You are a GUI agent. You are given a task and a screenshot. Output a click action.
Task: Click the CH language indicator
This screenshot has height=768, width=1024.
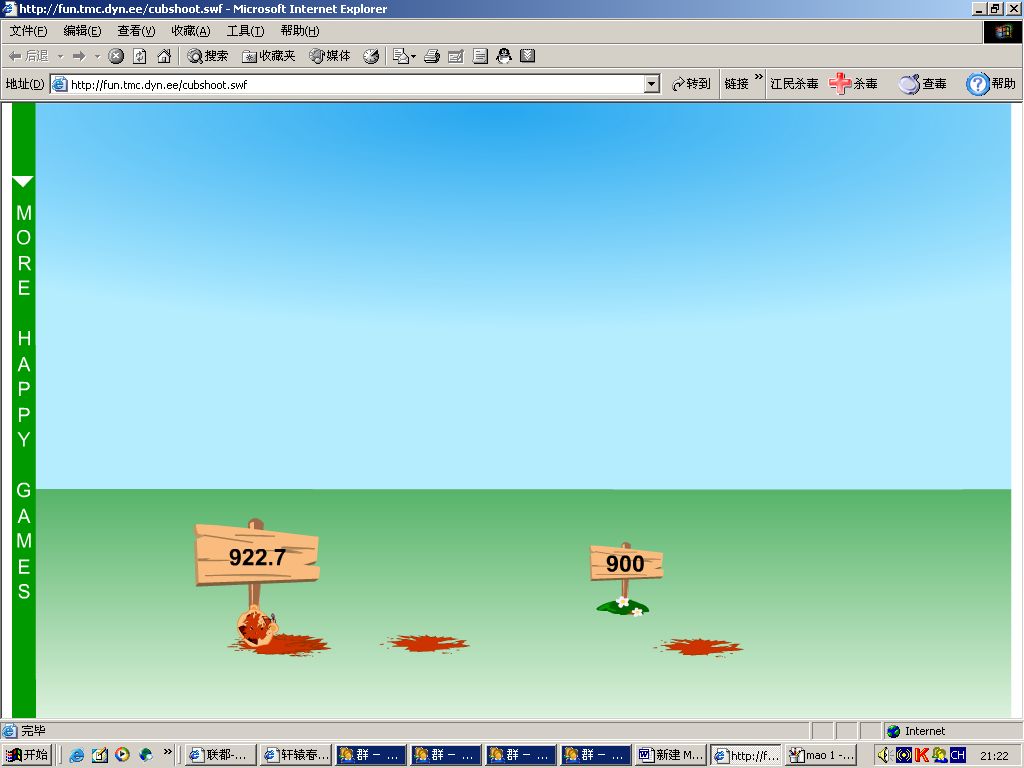(957, 755)
